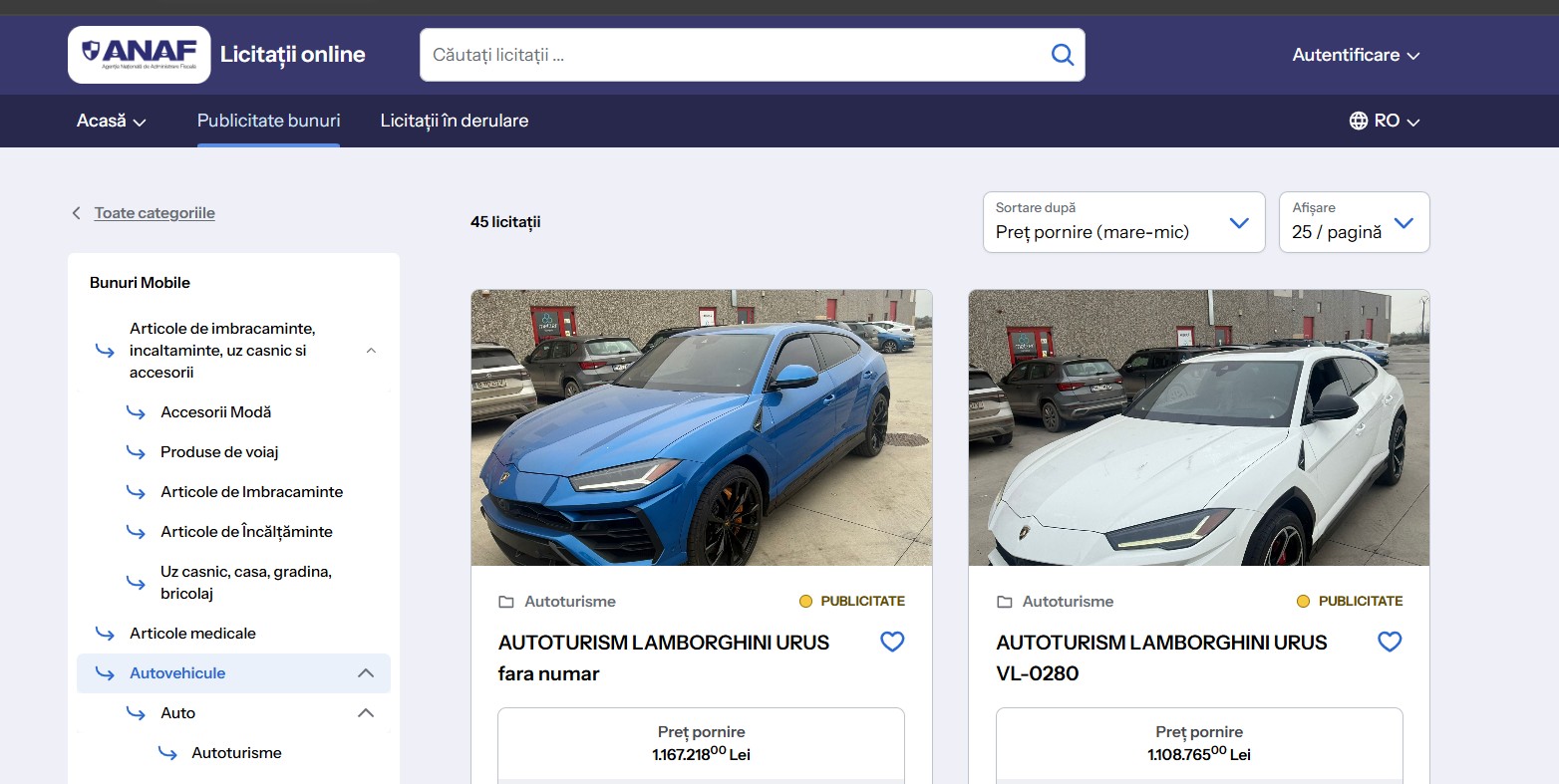Image resolution: width=1559 pixels, height=784 pixels.
Task: Favorite the blue Lamborghini Urus listing
Action: 892,641
